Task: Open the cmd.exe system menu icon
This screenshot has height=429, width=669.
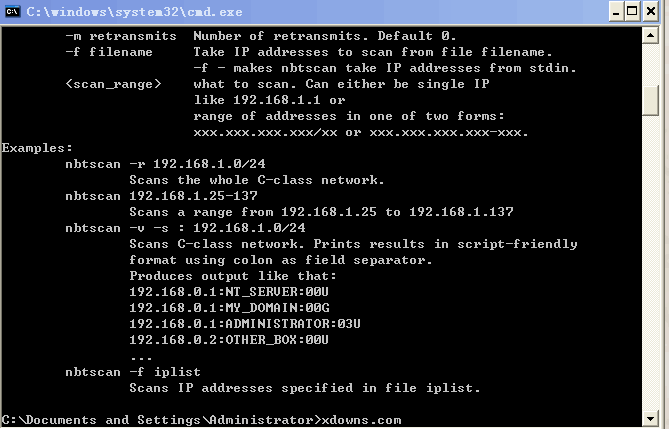Action: [x=12, y=12]
